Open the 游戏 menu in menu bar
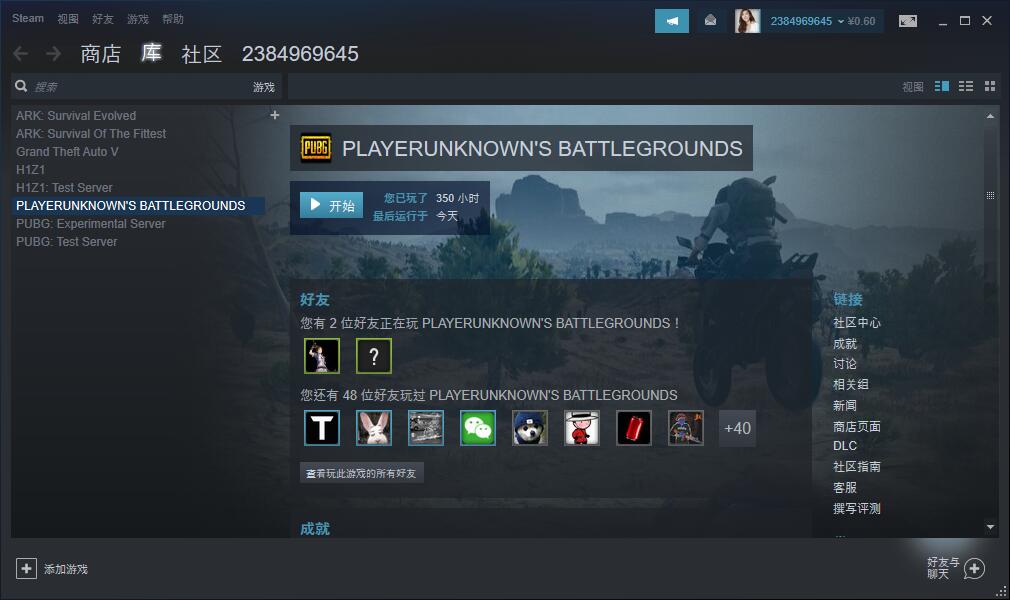 tap(137, 19)
